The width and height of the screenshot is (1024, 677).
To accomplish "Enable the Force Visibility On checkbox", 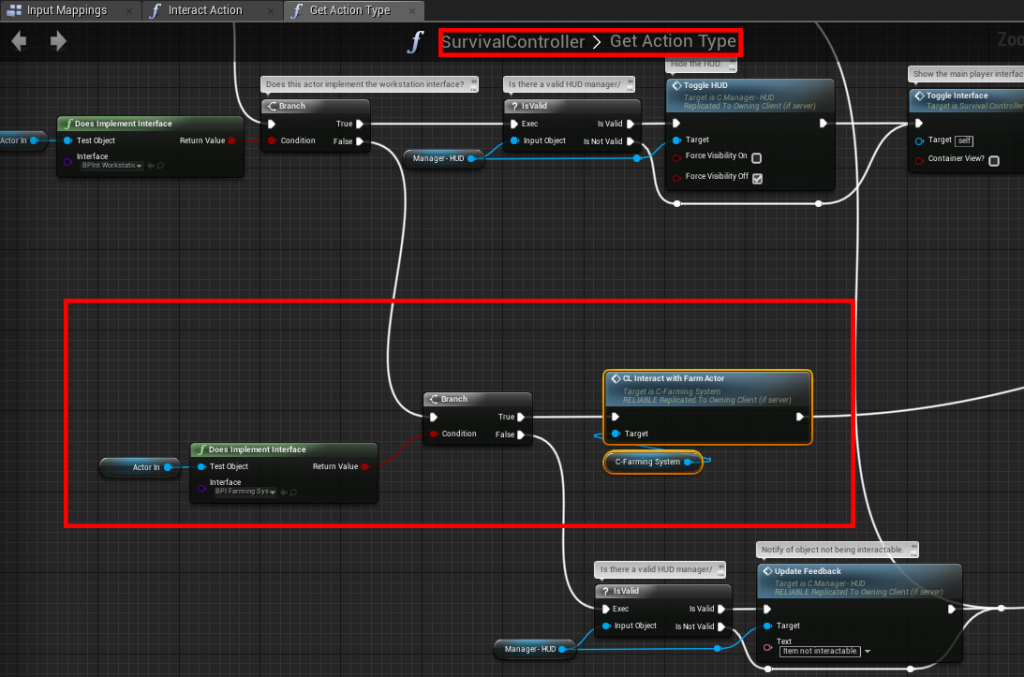I will pyautogui.click(x=756, y=158).
